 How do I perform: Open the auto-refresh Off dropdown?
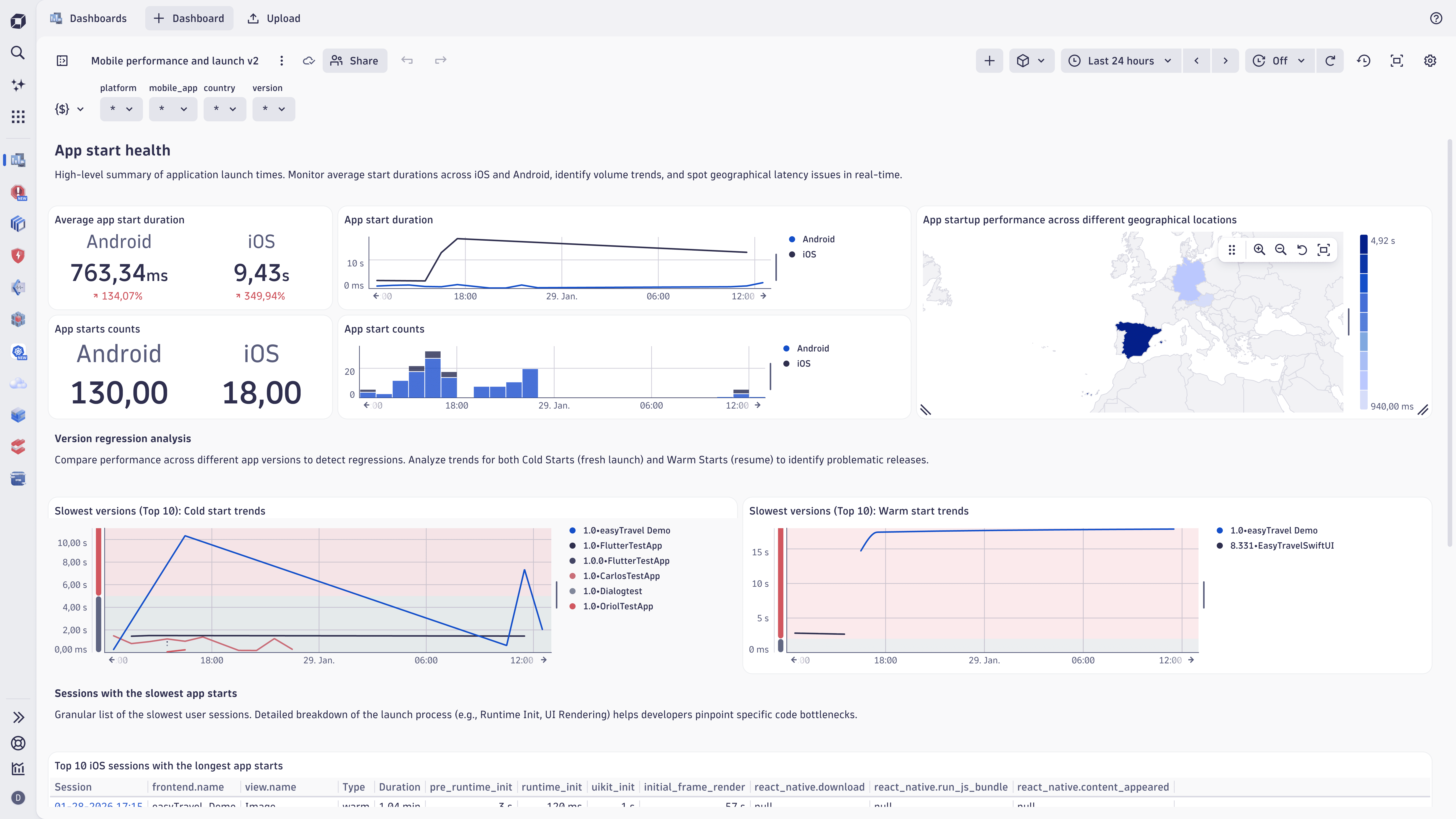click(1279, 60)
